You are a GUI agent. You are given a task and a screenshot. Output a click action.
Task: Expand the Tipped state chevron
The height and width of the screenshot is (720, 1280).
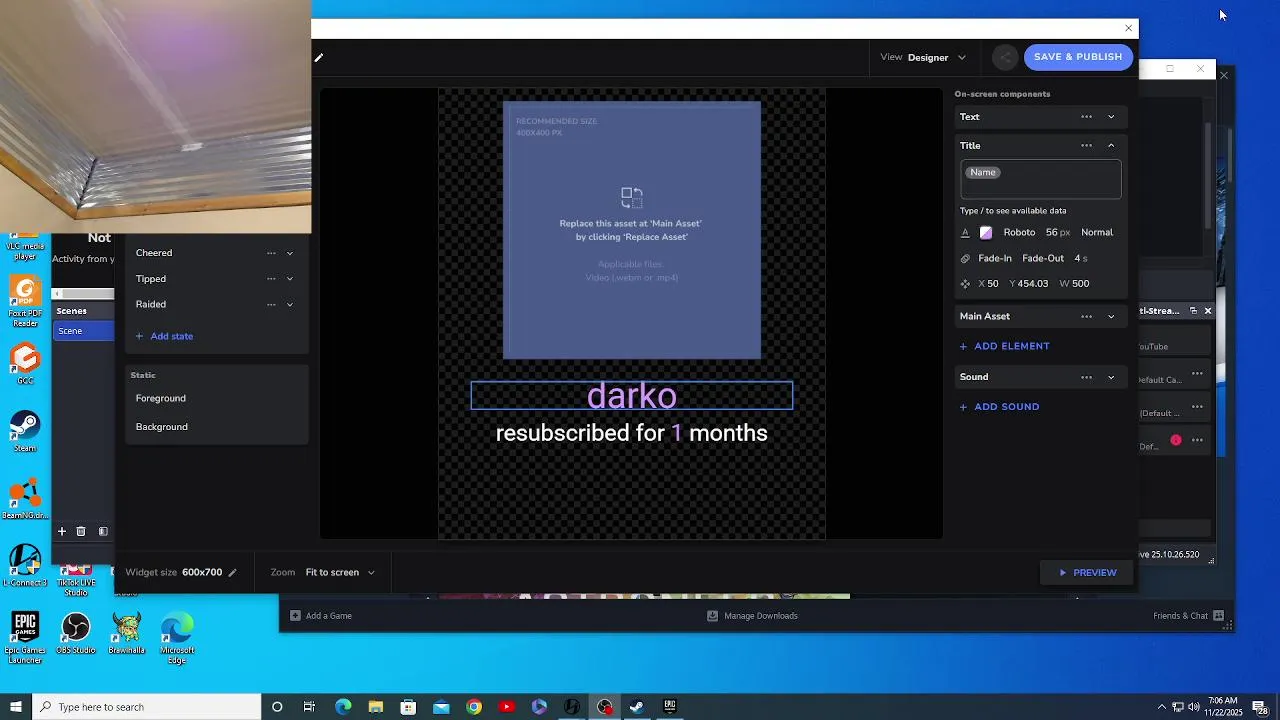coord(290,279)
